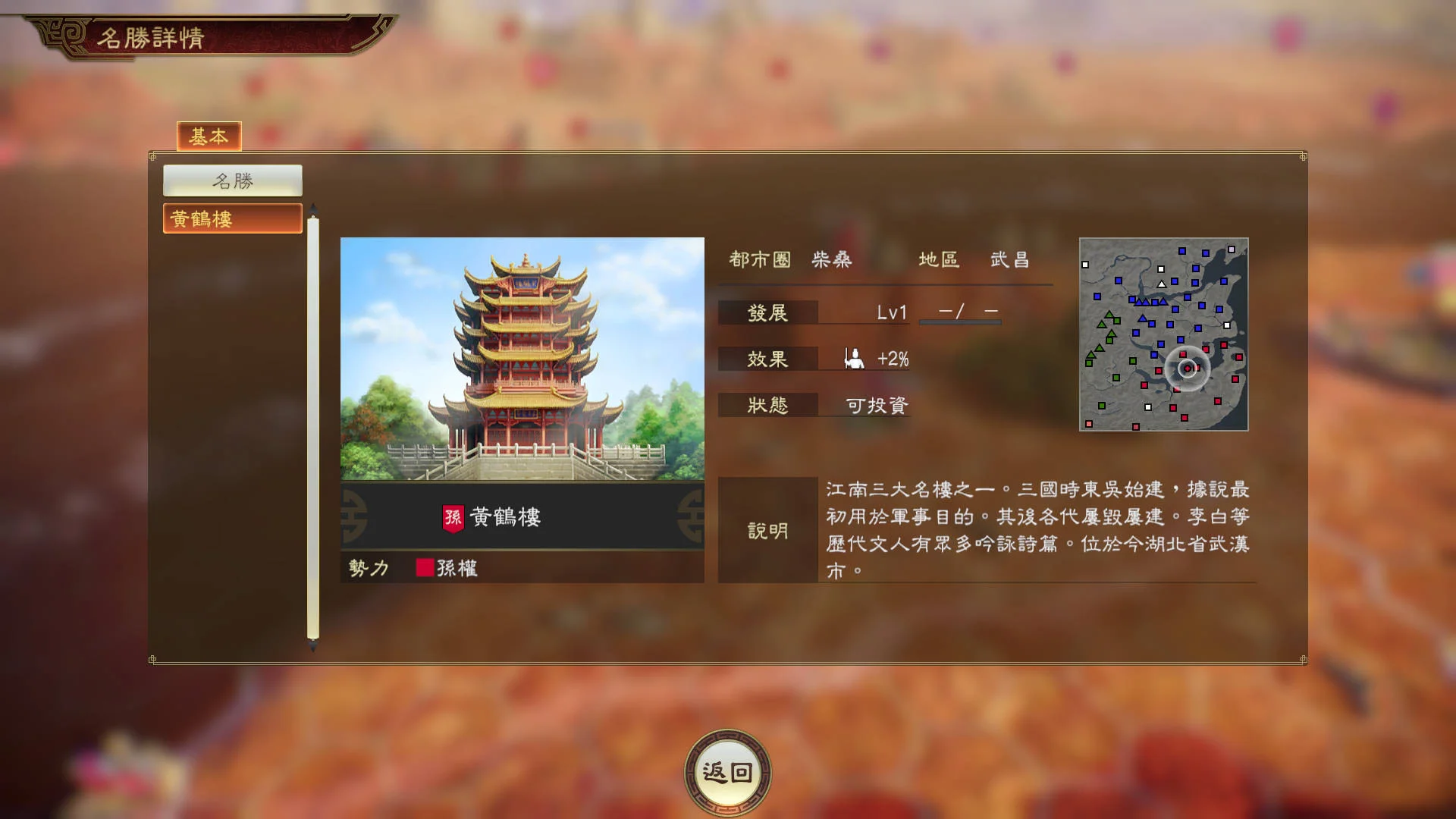Click the development progress bar

[960, 322]
